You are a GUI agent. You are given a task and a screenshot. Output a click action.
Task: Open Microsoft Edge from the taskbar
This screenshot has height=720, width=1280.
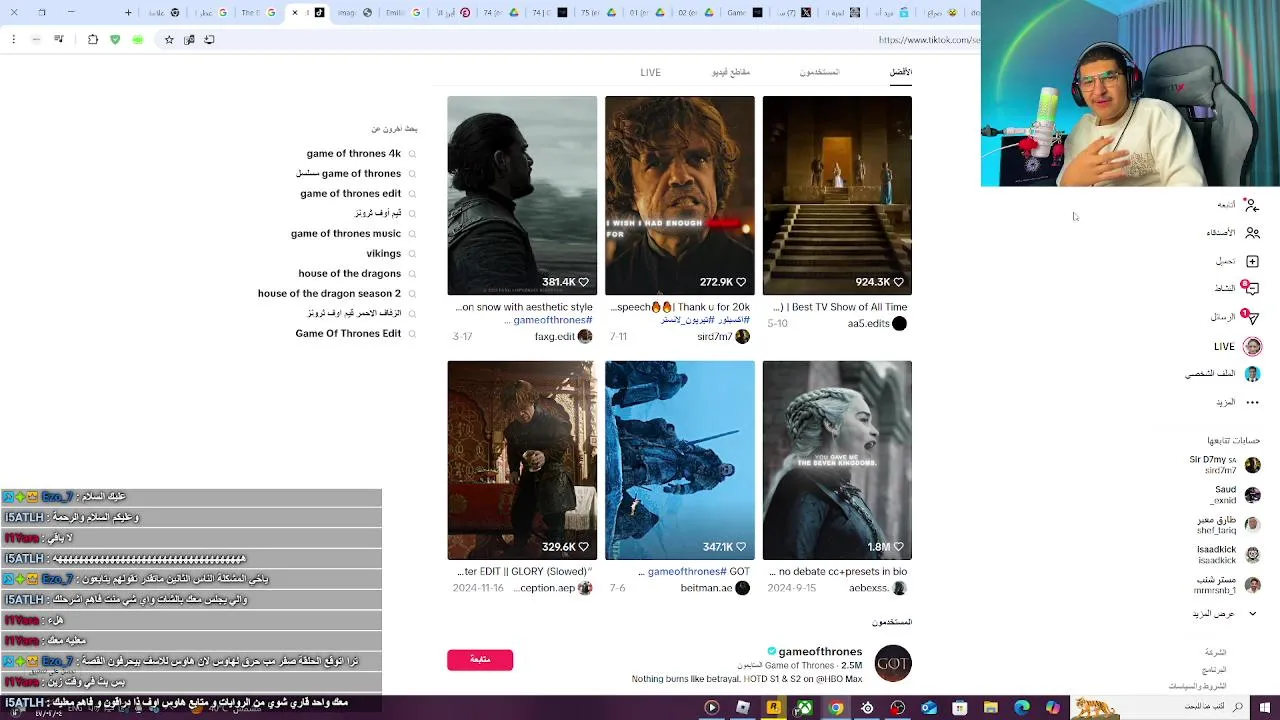coord(1022,708)
